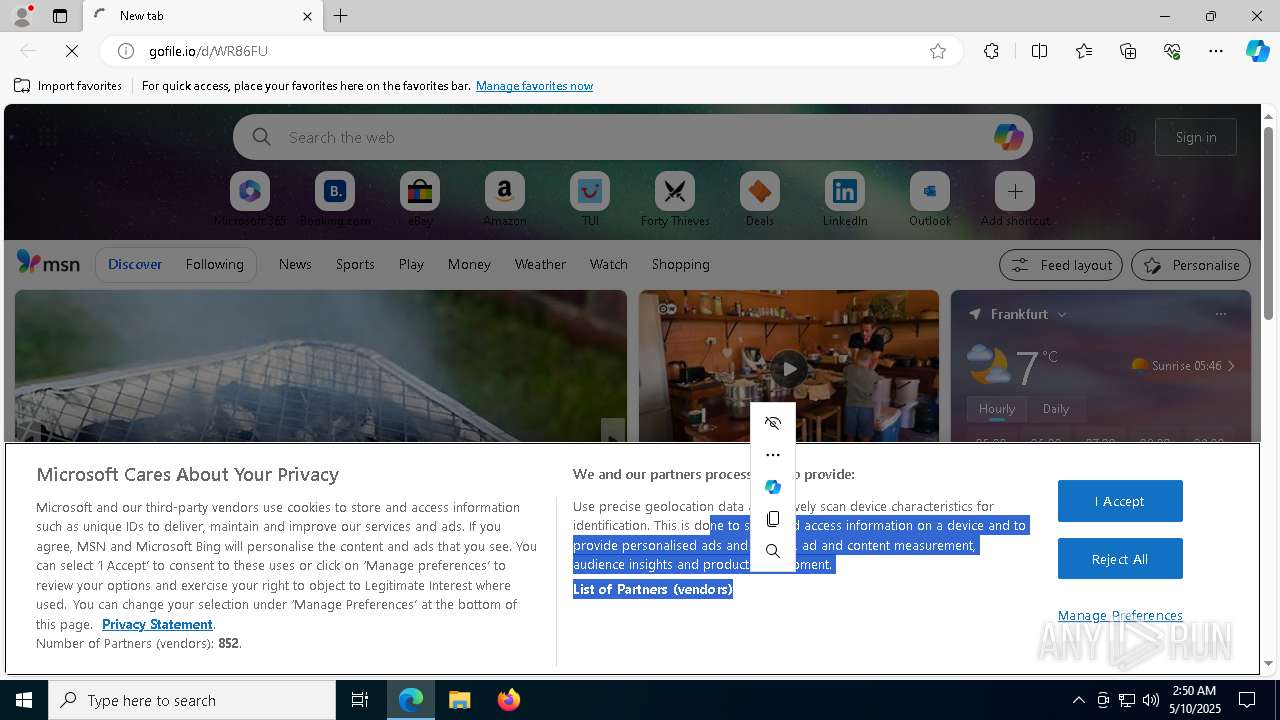Viewport: 1280px width, 720px height.
Task: Click Reject All button
Action: pos(1120,559)
